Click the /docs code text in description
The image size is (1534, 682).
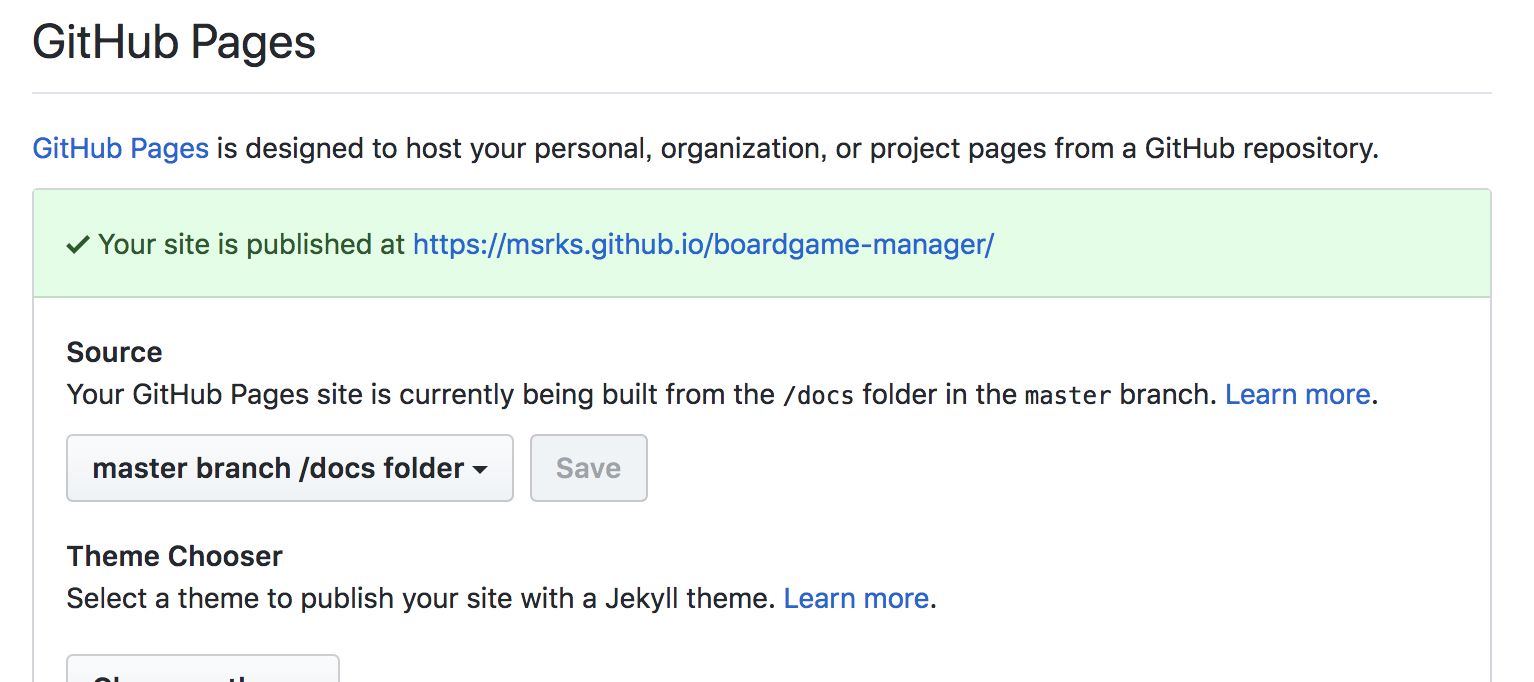click(x=819, y=395)
